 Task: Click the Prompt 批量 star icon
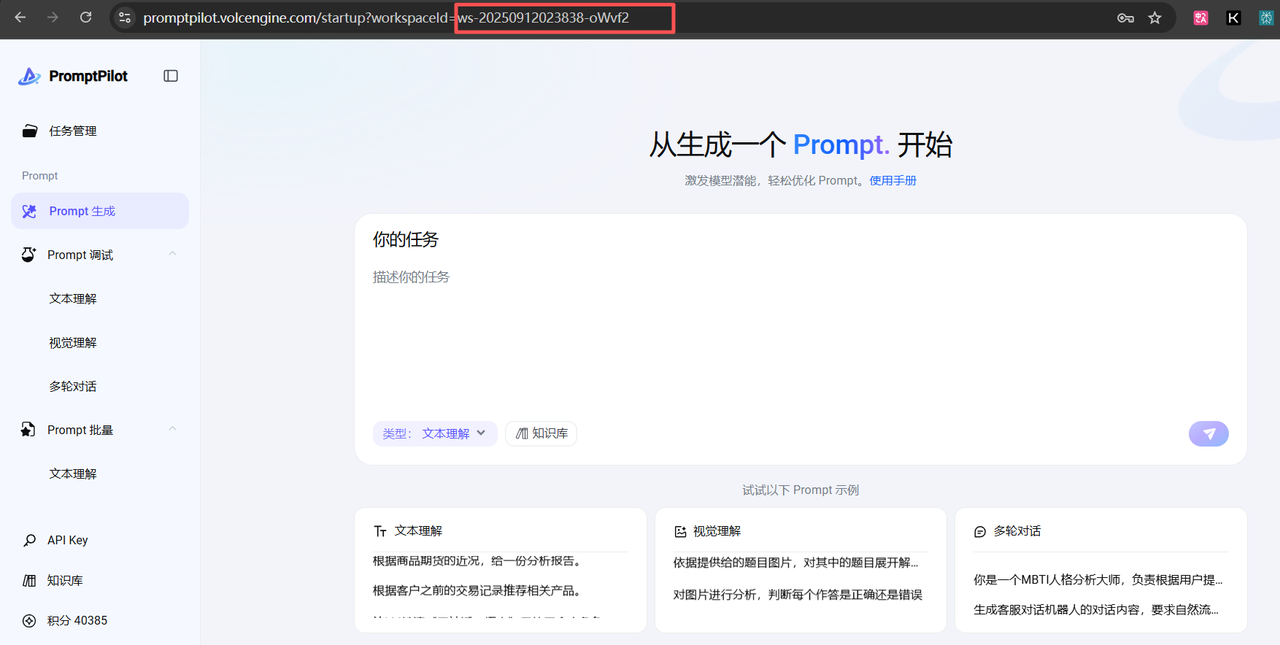[x=29, y=430]
